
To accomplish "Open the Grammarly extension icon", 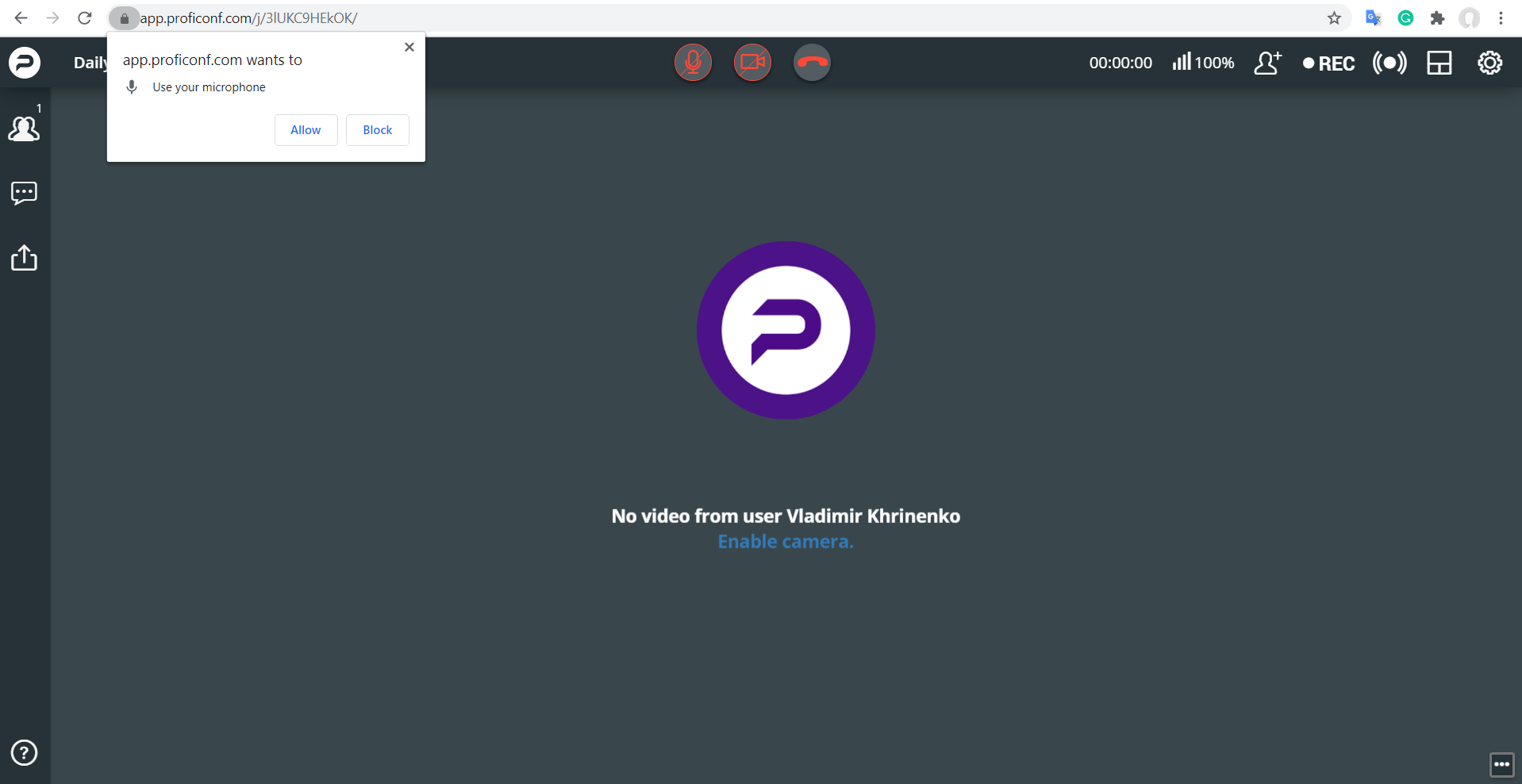I will tap(1405, 17).
